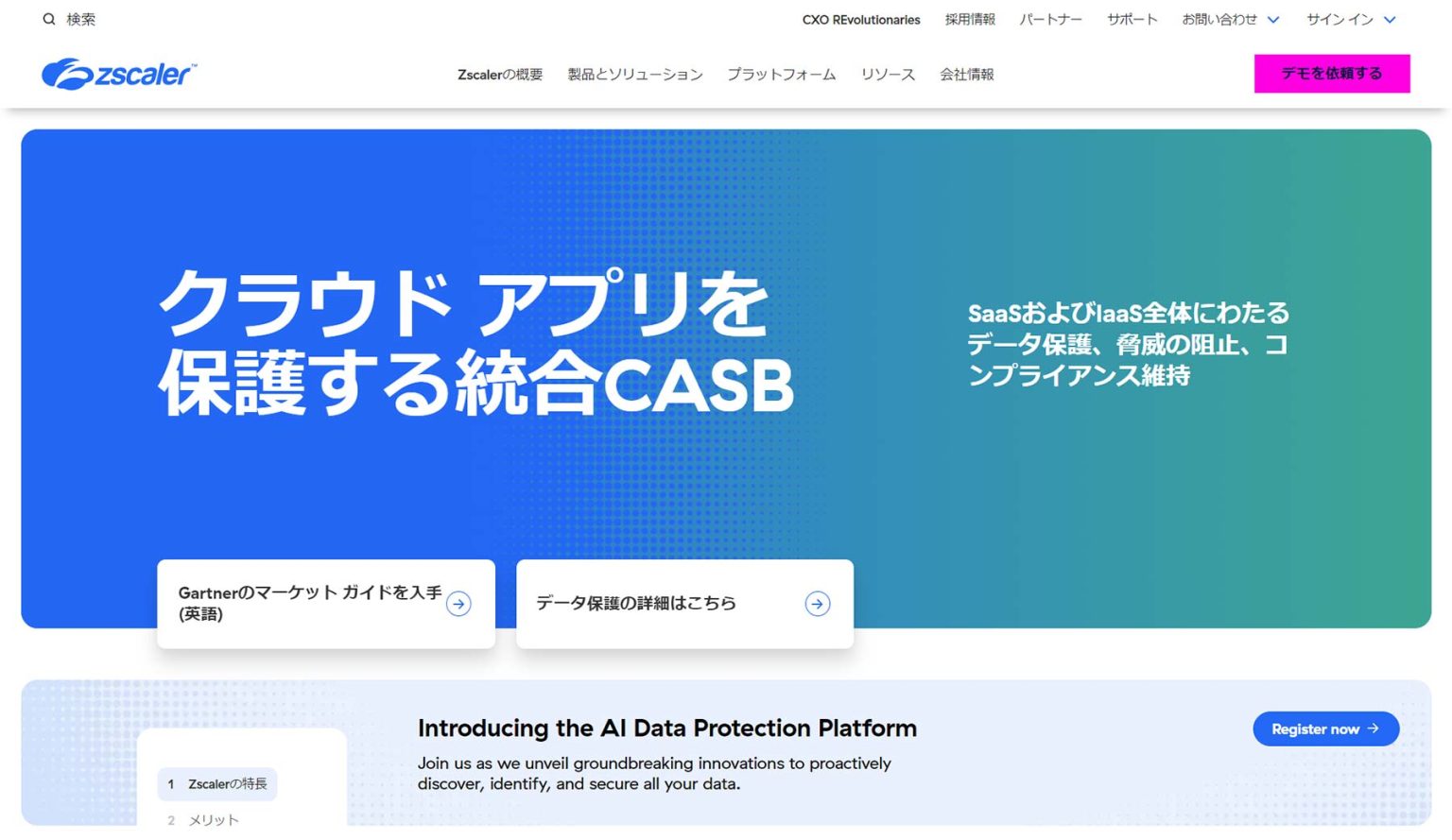1452x840 pixels.
Task: Select the Zscalerの概要 menu item
Action: pos(500,74)
